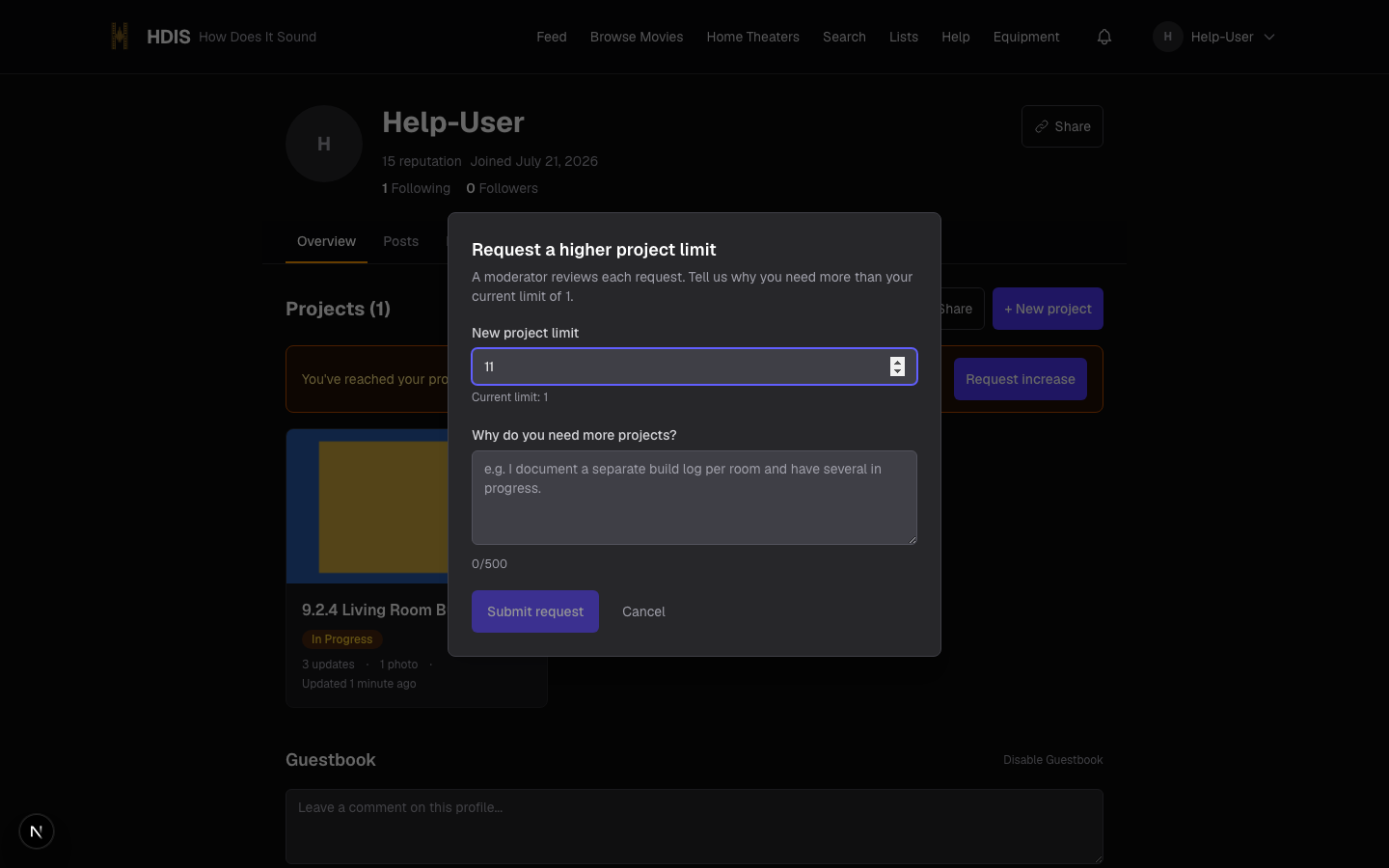Click Disable Guestbook link
Screen dimensions: 1389x868
click(1052, 760)
